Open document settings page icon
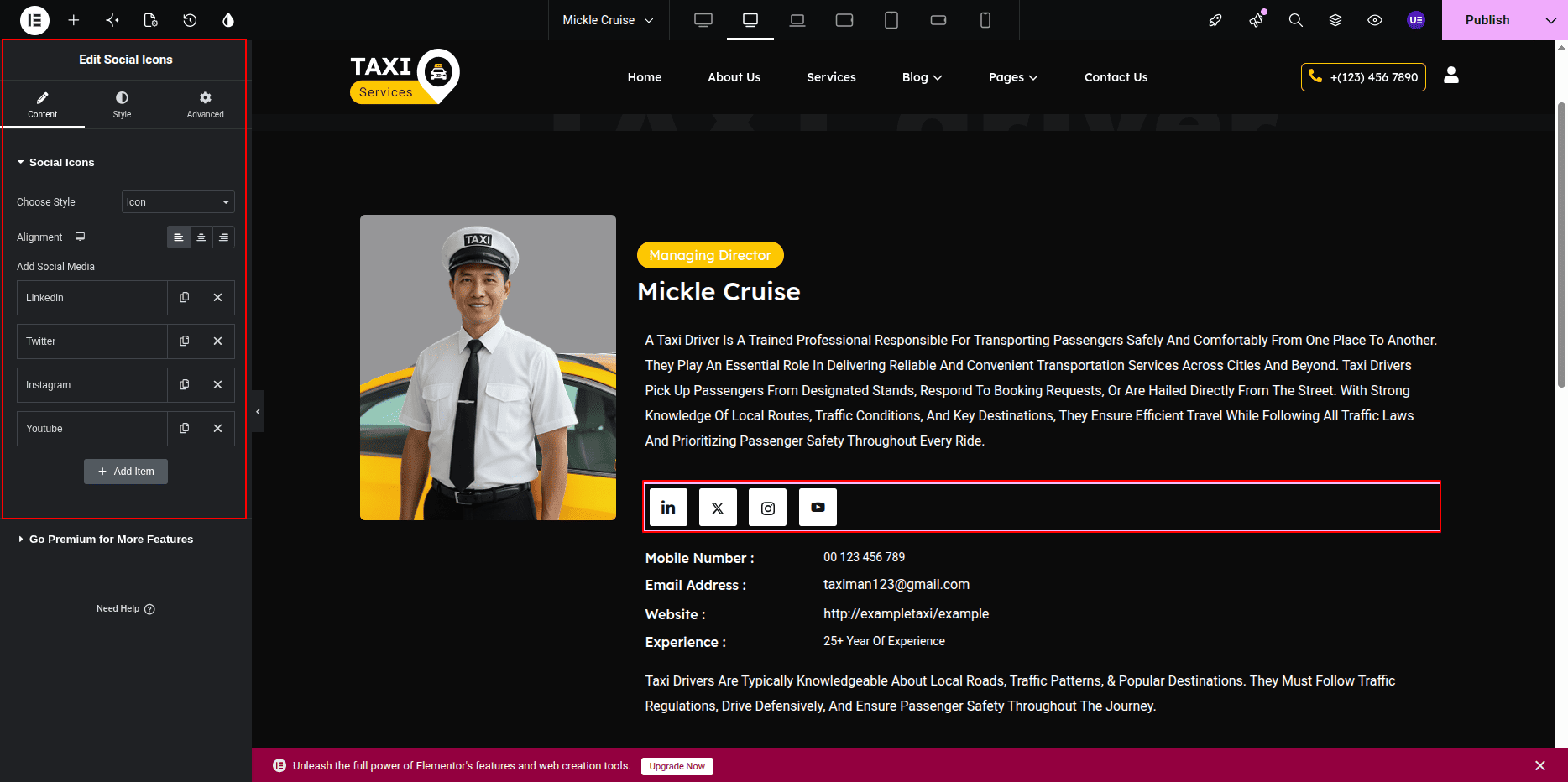 [151, 20]
